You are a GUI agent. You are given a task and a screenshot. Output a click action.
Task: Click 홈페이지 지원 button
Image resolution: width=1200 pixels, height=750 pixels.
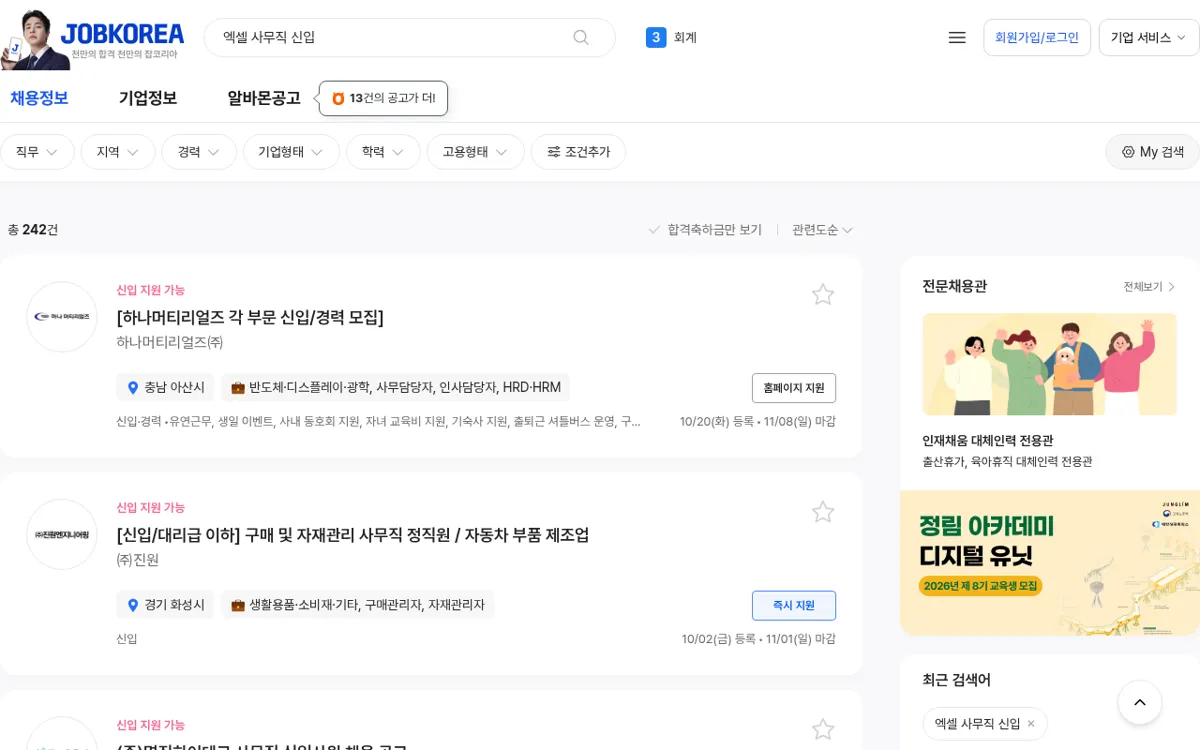coord(794,388)
